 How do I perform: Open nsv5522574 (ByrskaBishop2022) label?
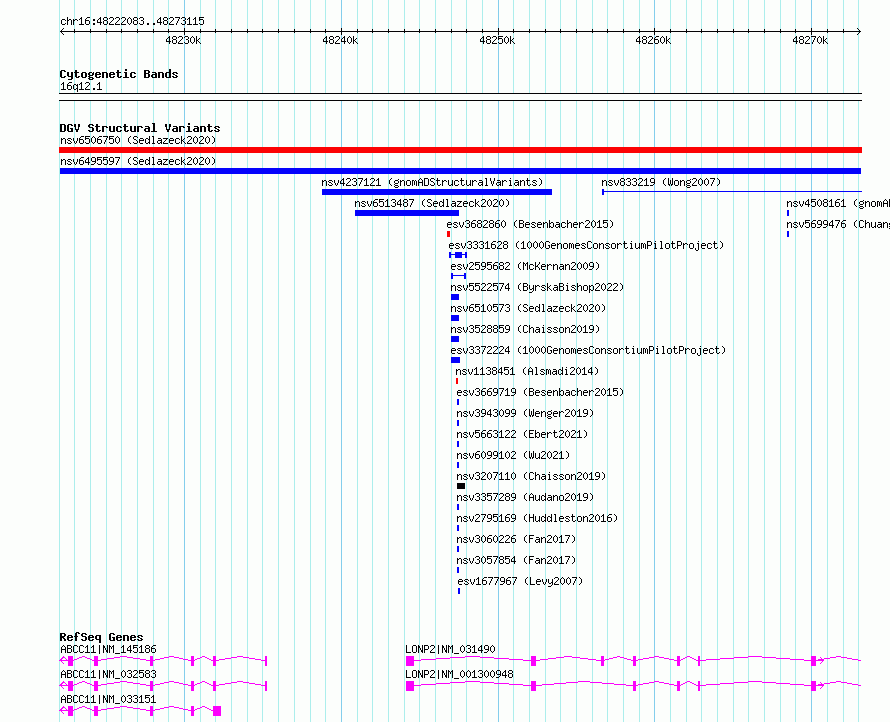537,287
